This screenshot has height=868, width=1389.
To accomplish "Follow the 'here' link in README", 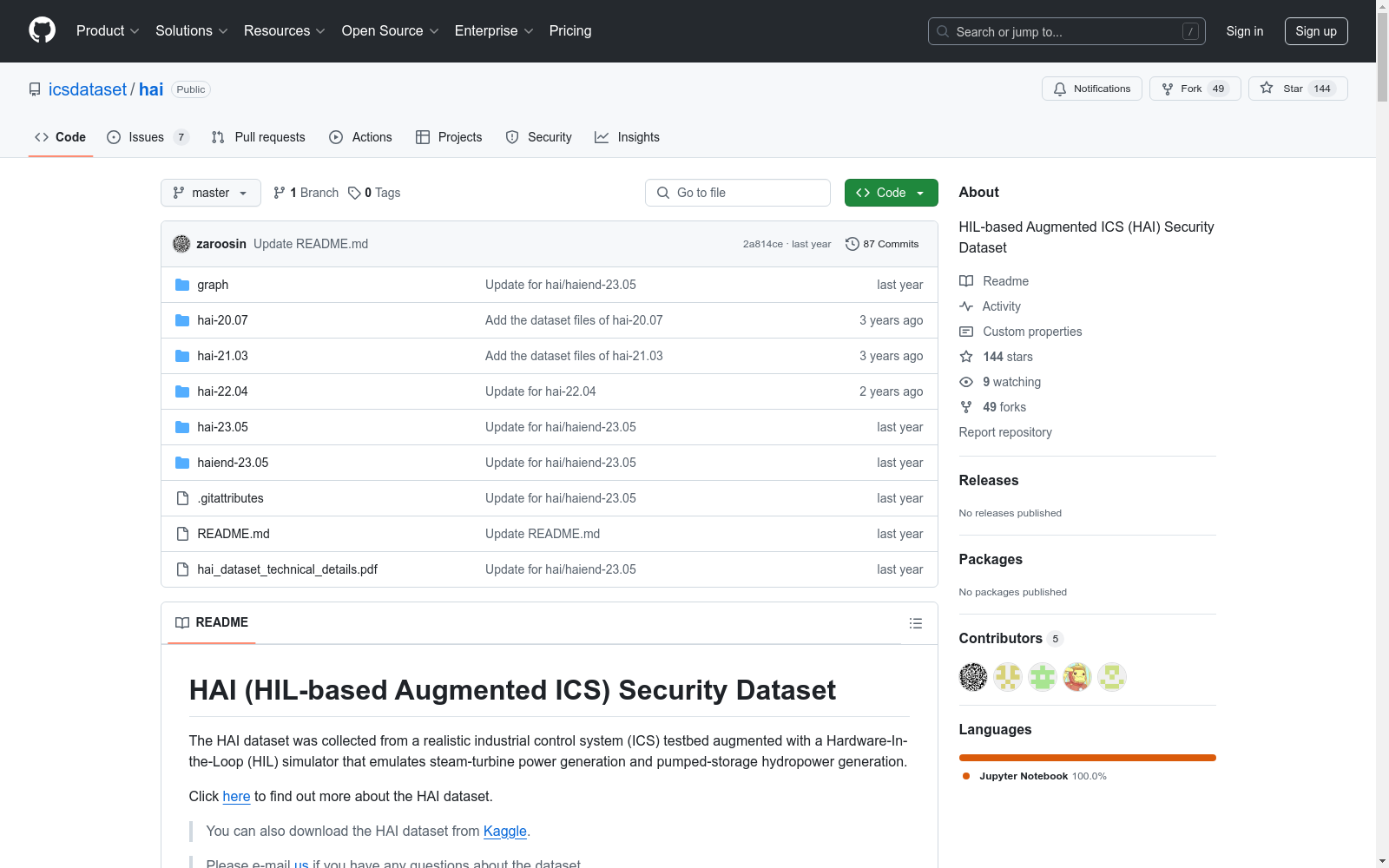I will pyautogui.click(x=236, y=796).
